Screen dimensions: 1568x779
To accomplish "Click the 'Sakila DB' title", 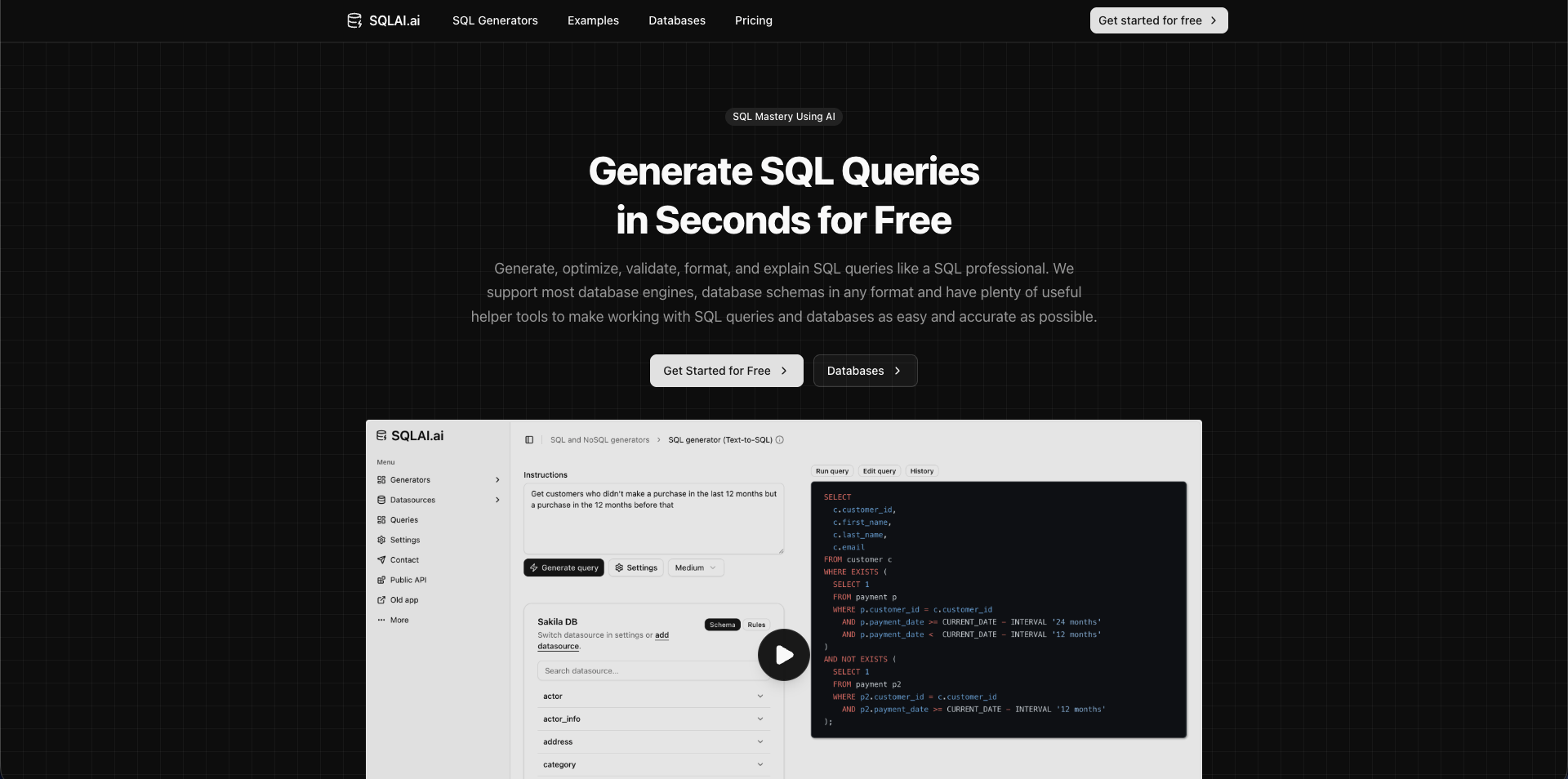I will click(x=557, y=622).
